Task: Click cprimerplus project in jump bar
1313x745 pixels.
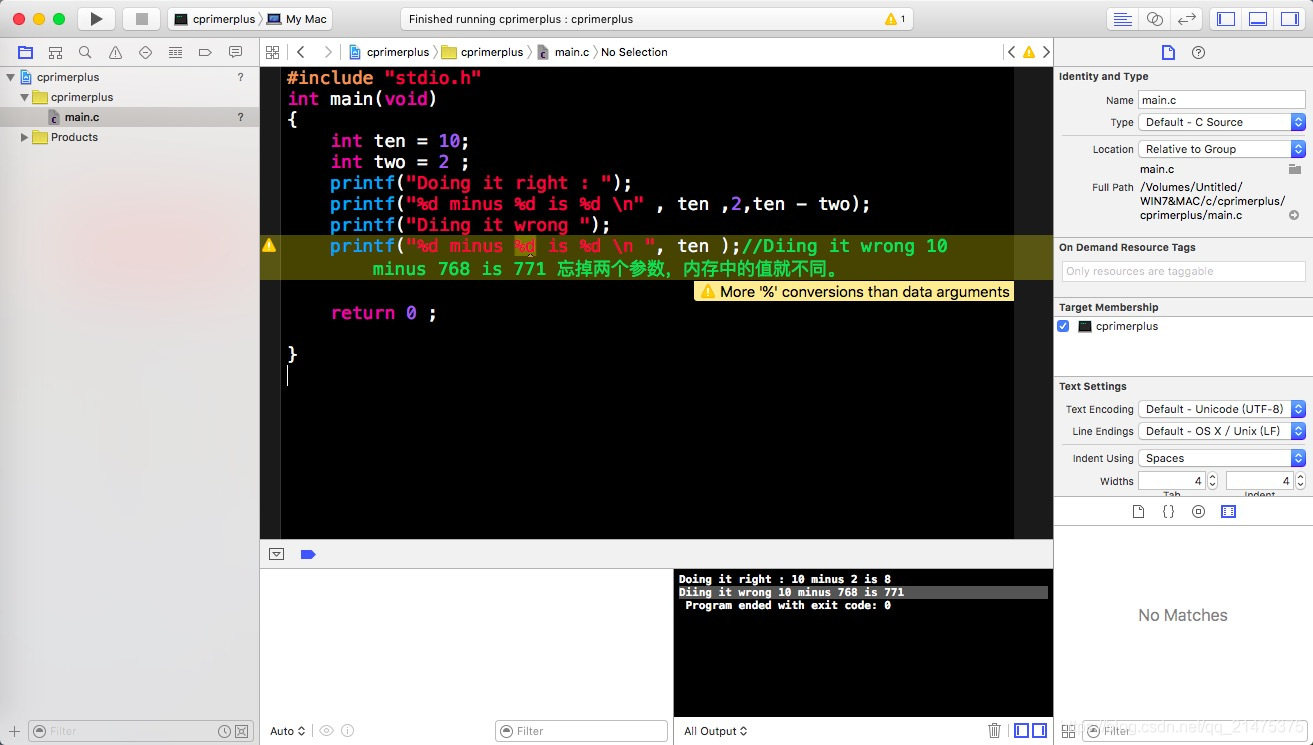Action: 389,52
